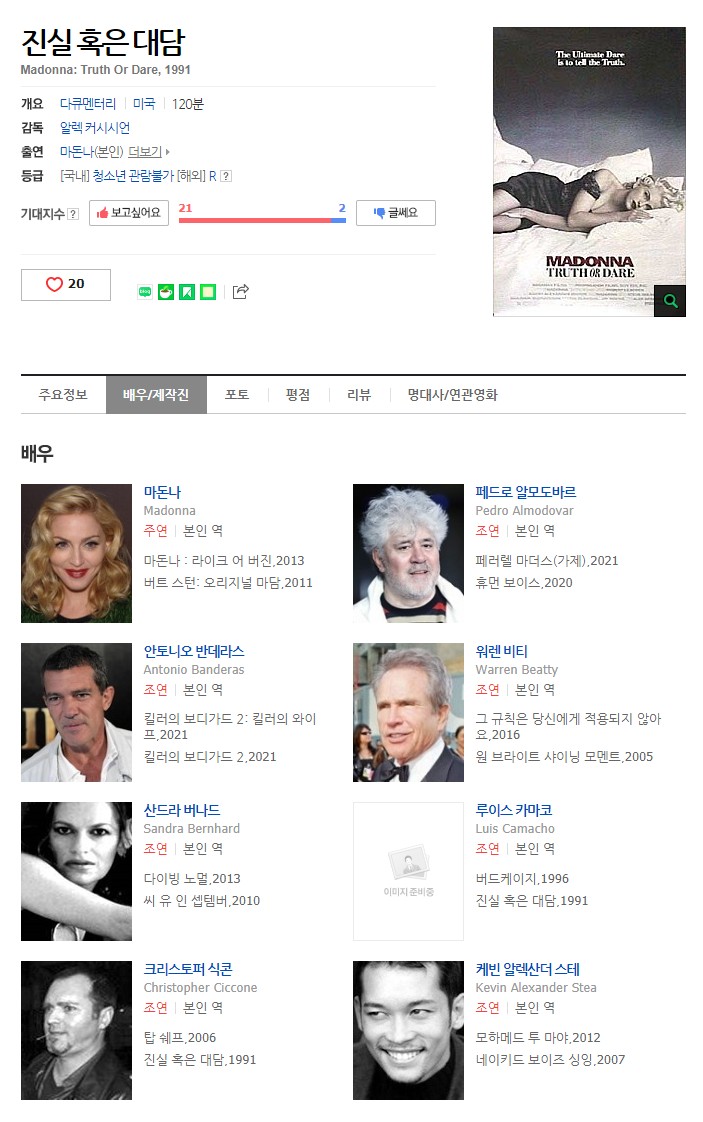Click Luis Camacho's placeholder image

pos(408,871)
